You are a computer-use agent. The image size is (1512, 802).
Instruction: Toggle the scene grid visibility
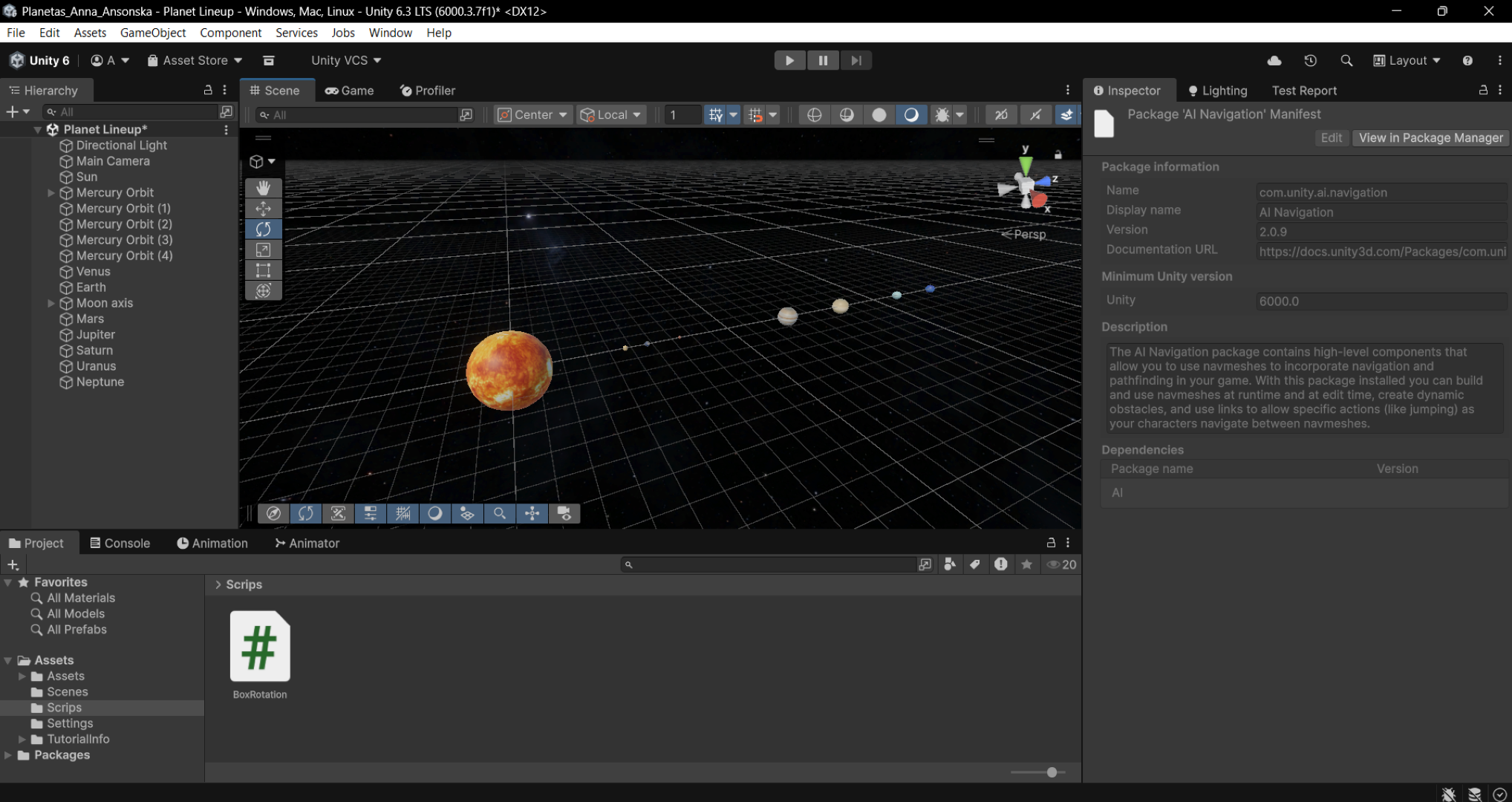point(715,114)
